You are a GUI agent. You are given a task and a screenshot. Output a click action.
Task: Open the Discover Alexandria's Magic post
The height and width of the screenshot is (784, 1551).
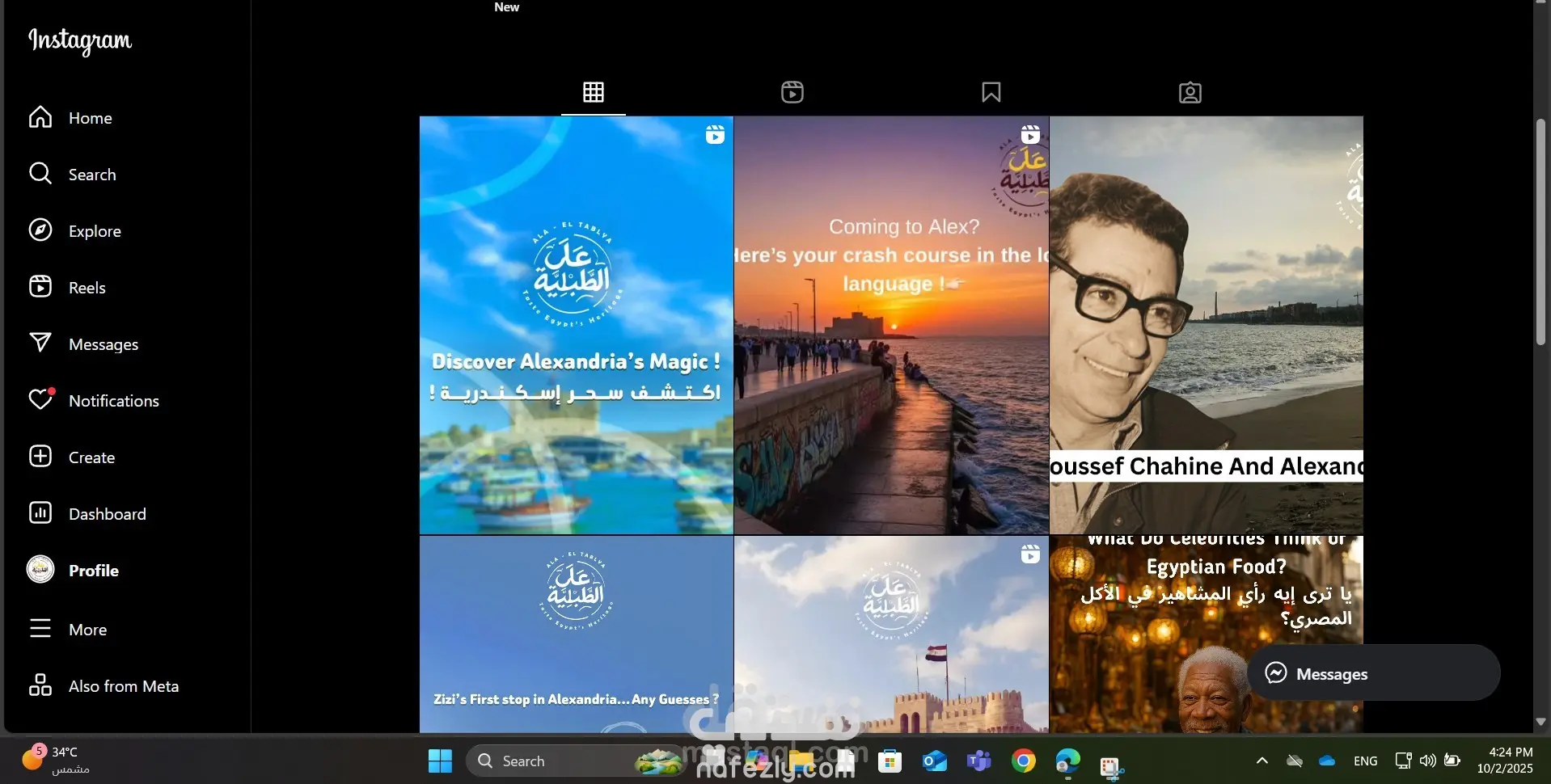click(x=577, y=325)
